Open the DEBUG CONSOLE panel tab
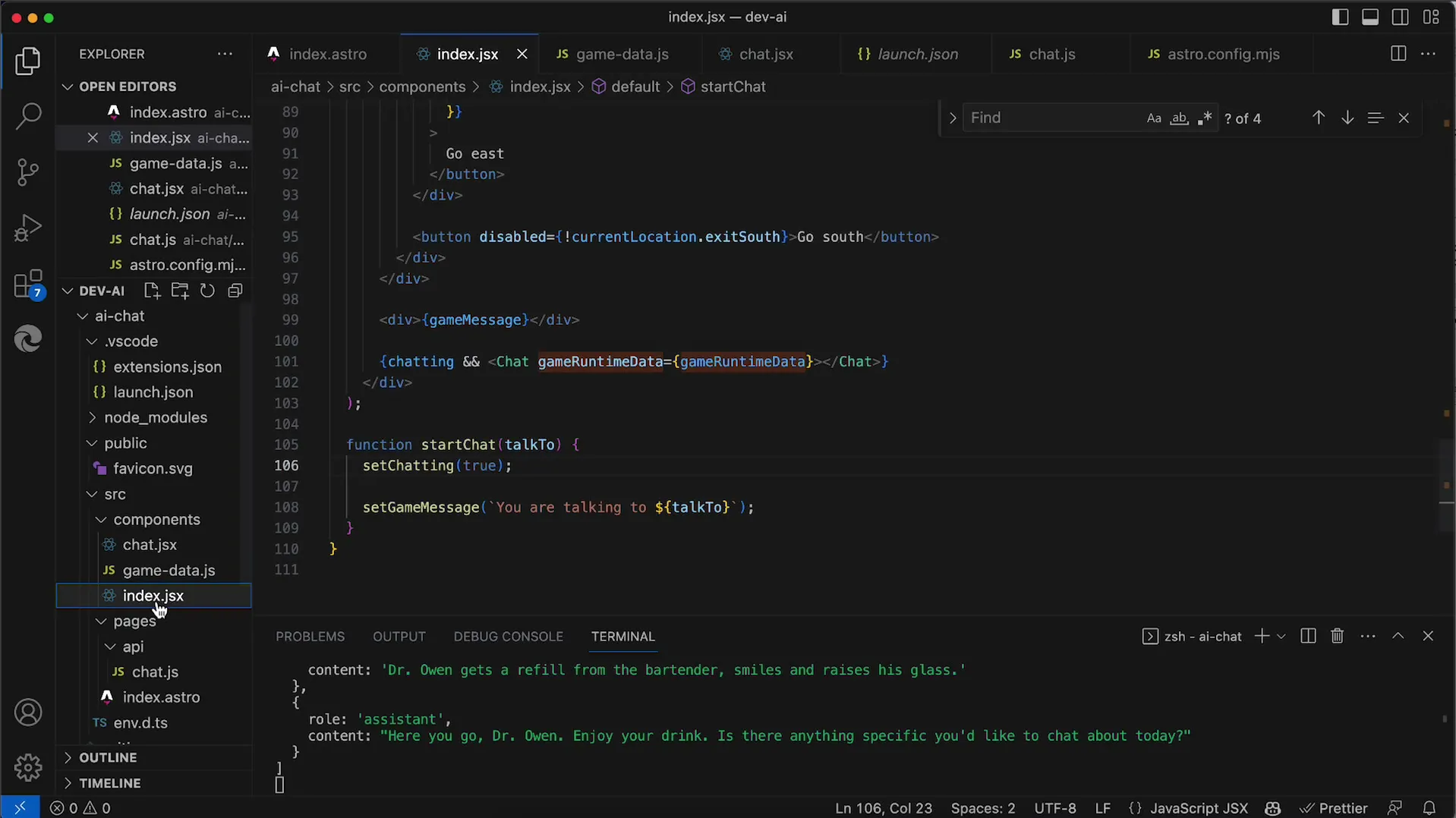The width and height of the screenshot is (1456, 818). (x=509, y=637)
